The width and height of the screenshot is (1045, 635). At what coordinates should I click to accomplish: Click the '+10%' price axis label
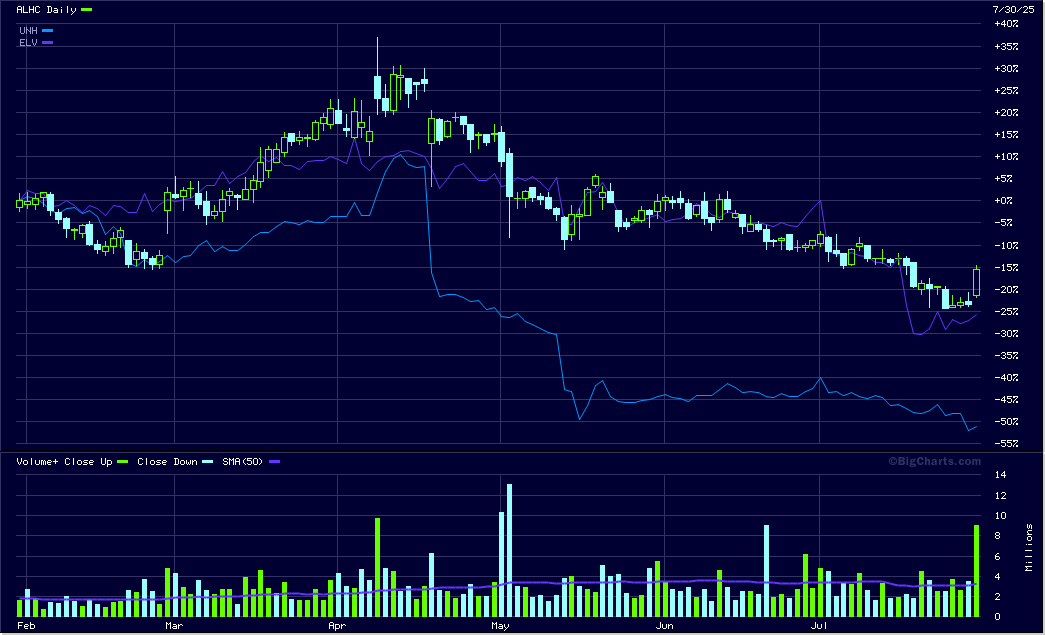(1006, 157)
